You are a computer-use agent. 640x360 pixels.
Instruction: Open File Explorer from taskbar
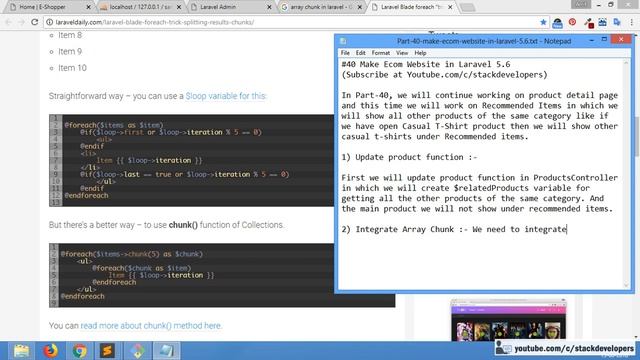(x=21, y=351)
